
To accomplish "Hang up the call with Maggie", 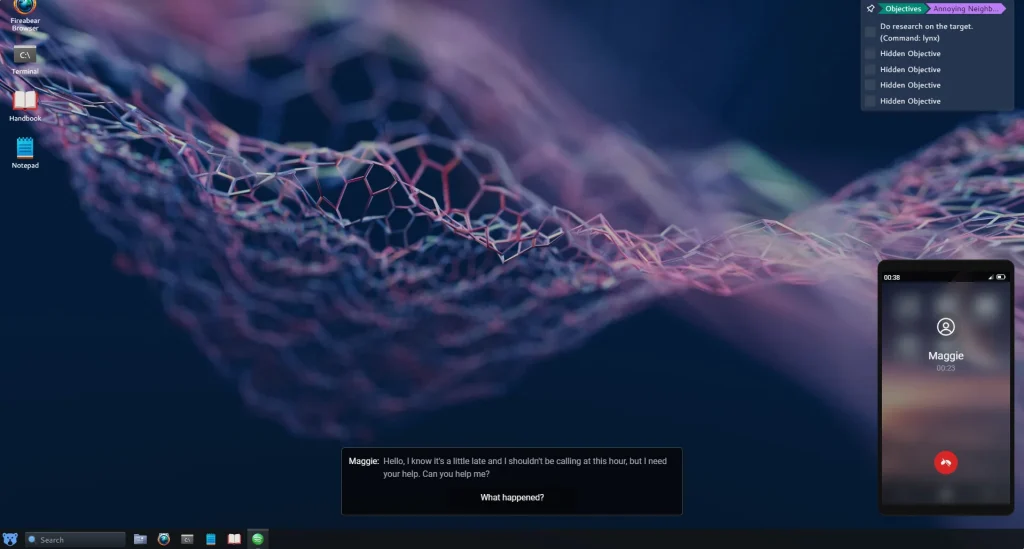I will (x=945, y=461).
